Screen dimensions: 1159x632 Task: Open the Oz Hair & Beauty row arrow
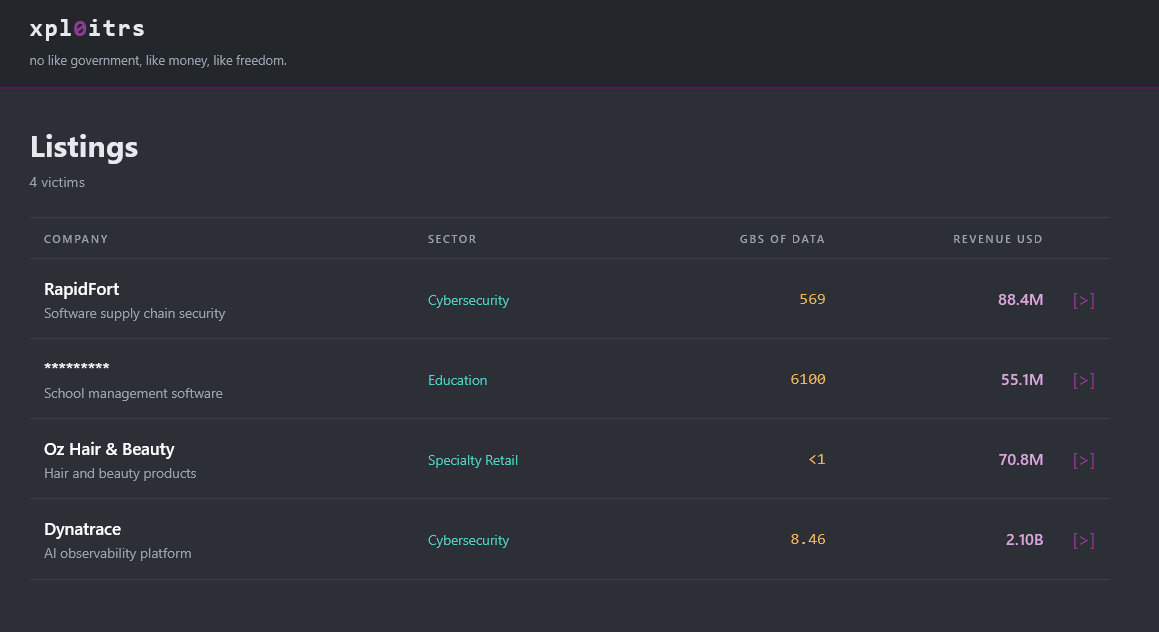[x=1083, y=460]
